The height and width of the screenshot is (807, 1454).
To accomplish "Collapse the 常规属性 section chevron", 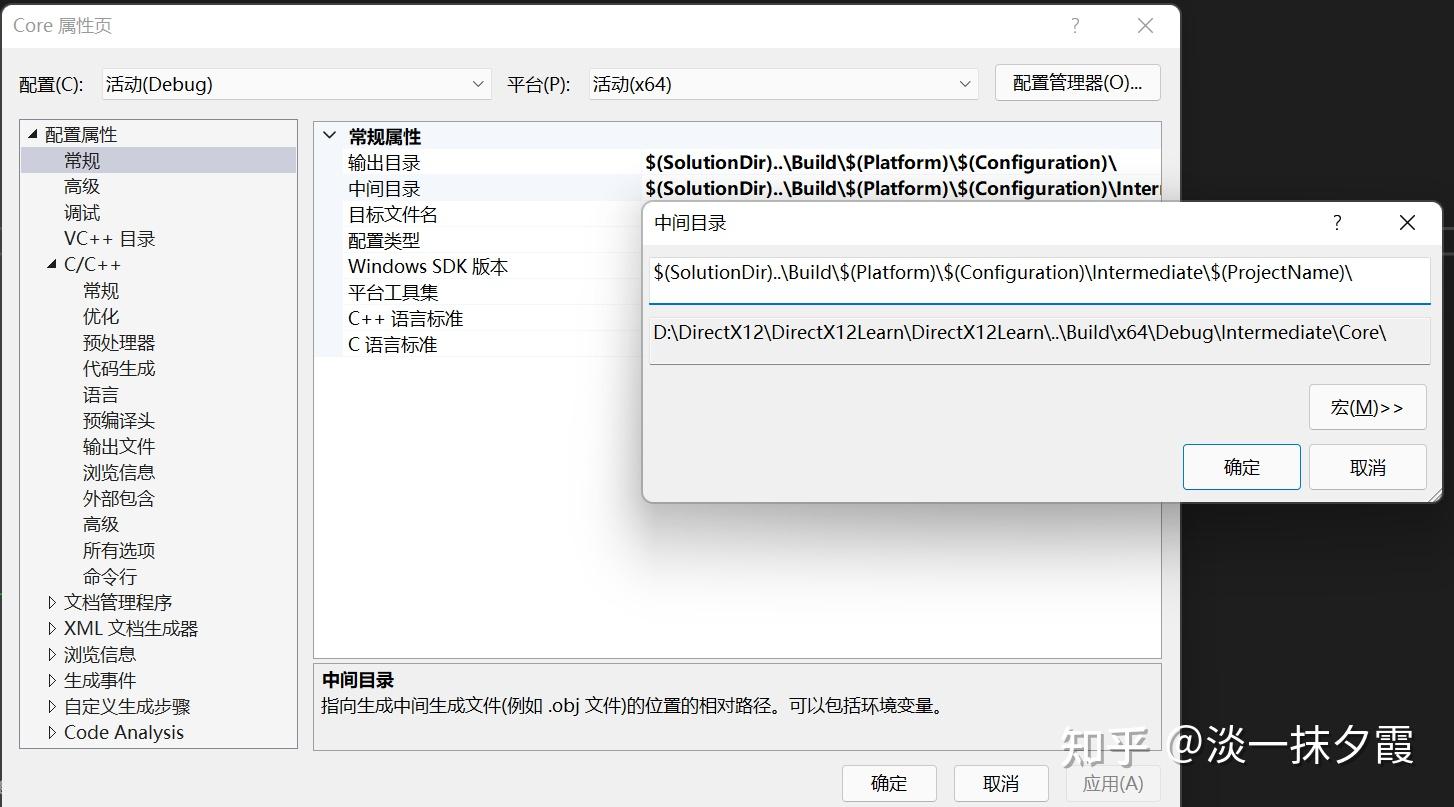I will coord(330,136).
